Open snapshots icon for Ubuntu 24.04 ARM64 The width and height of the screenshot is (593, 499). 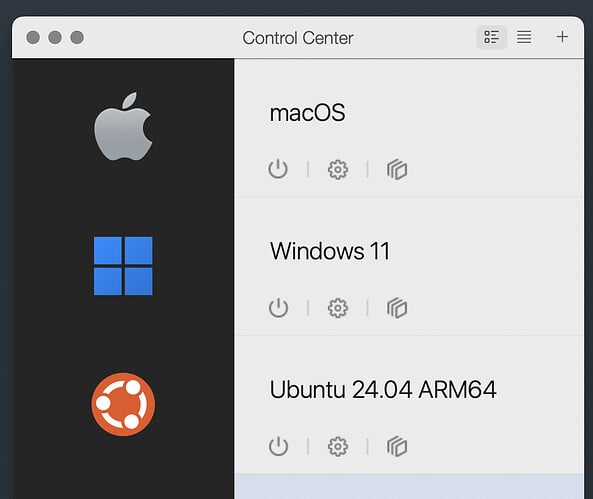click(x=397, y=446)
